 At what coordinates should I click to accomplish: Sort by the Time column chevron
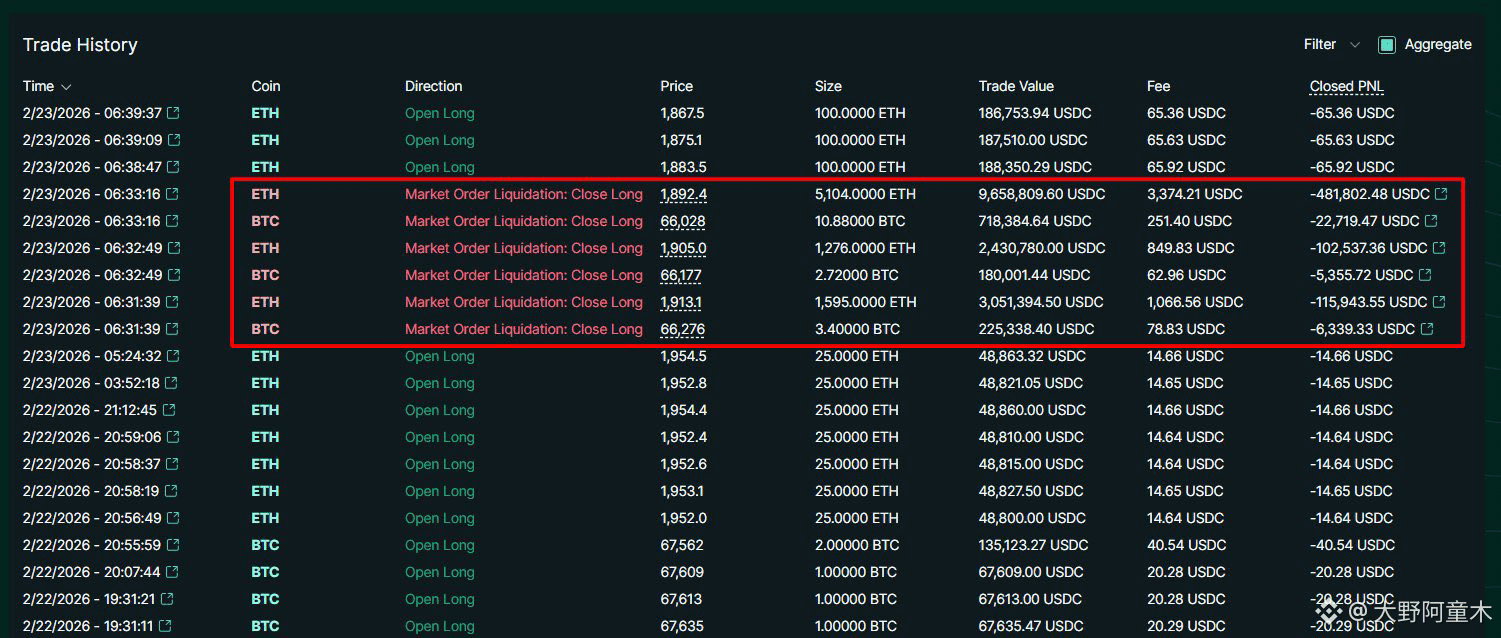(x=66, y=87)
